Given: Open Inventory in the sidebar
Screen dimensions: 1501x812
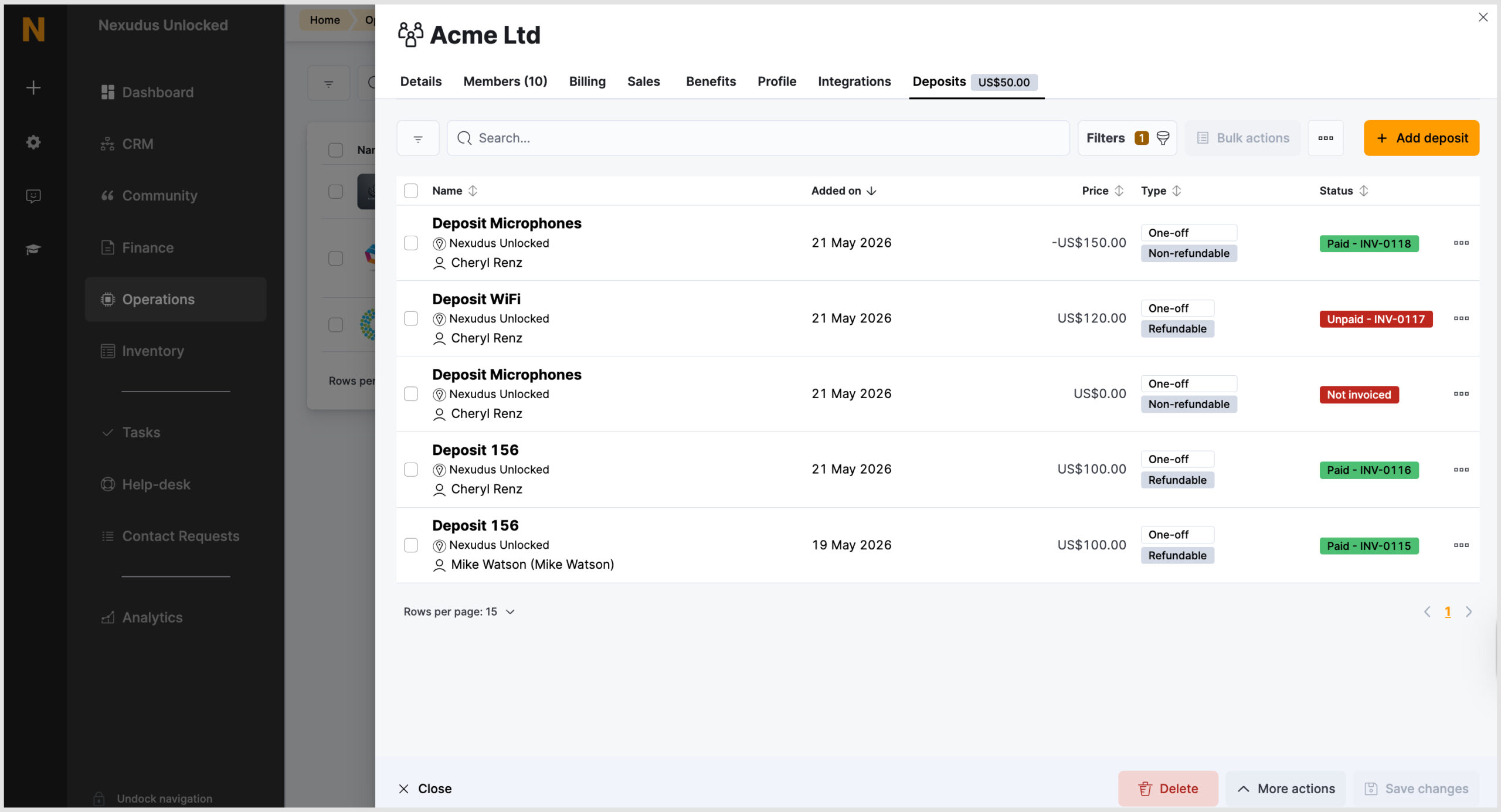Looking at the screenshot, I should tap(176, 351).
